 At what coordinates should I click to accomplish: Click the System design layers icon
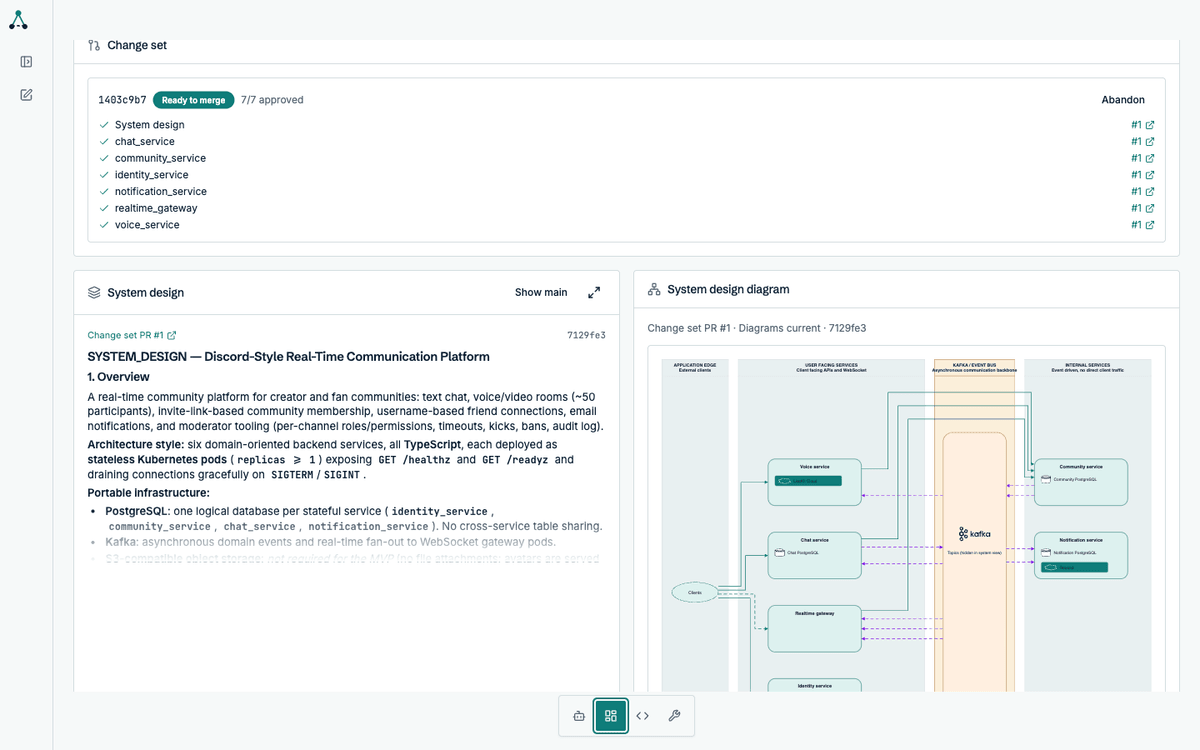[94, 293]
